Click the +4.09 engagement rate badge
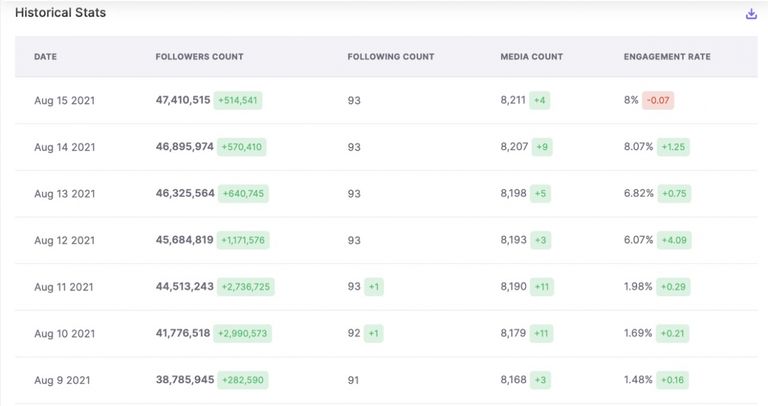Viewport: 768px width, 406px height. coord(675,241)
